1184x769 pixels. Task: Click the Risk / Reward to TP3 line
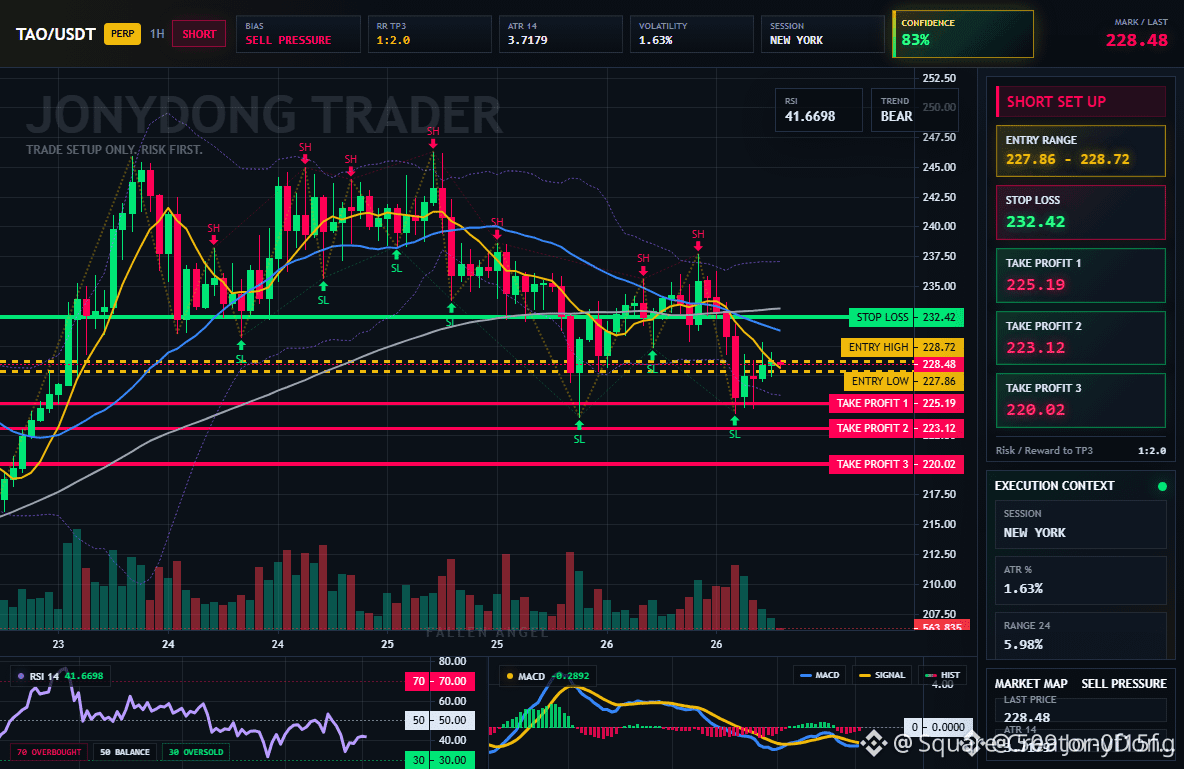1081,450
